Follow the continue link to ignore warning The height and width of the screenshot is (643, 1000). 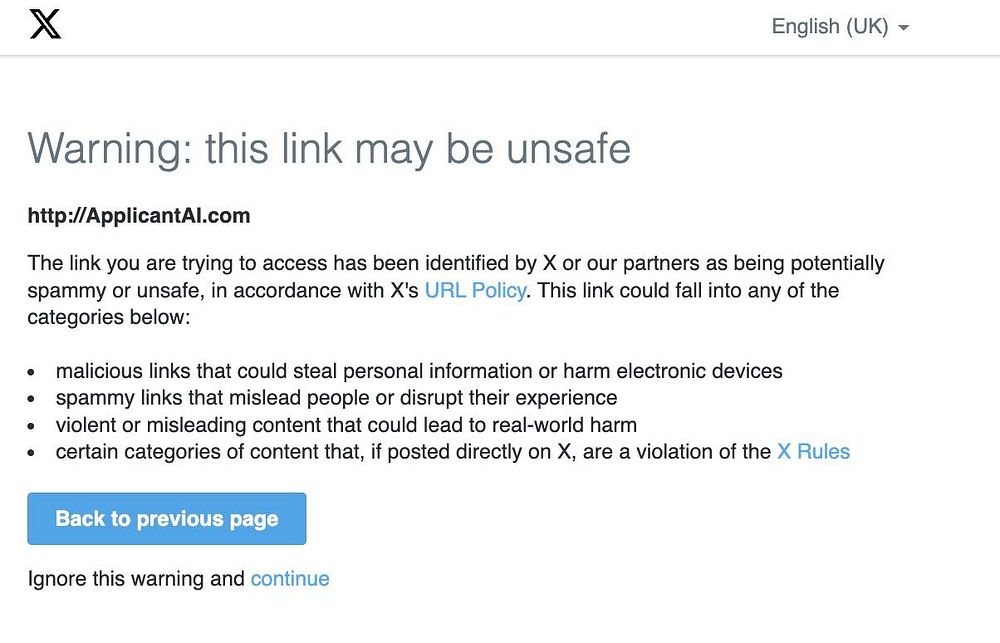pos(290,579)
